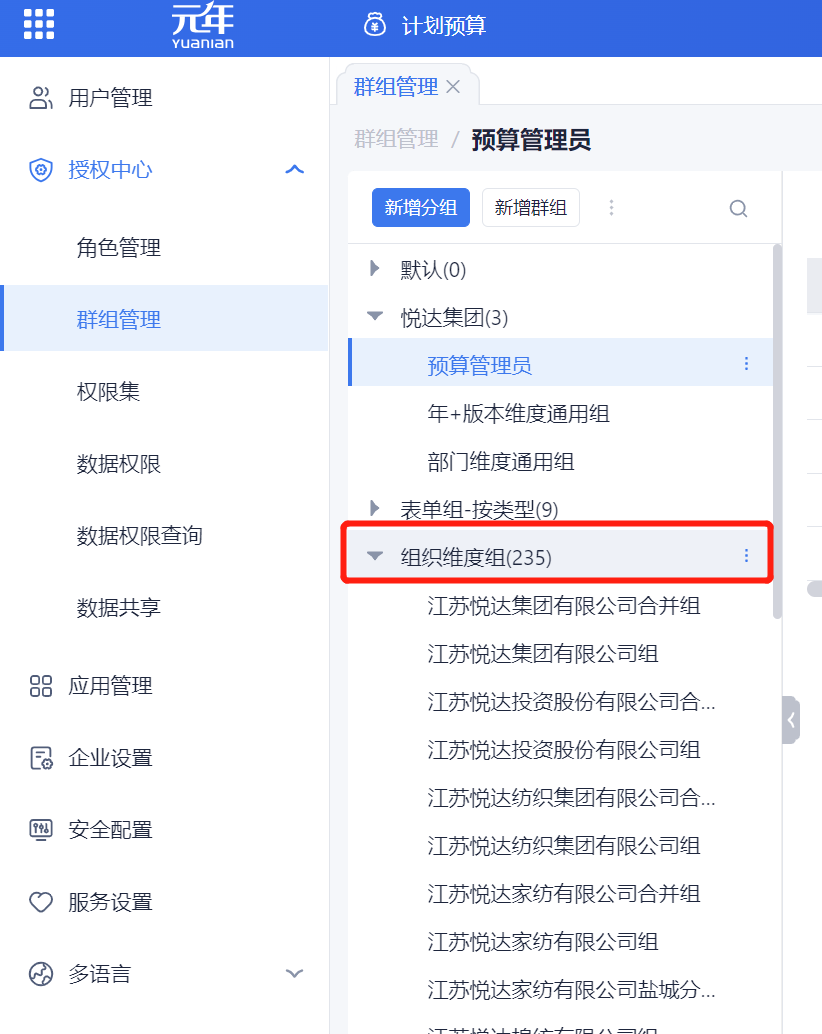The width and height of the screenshot is (822, 1034).
Task: Click the 用户管理 sidebar item
Action: (110, 98)
